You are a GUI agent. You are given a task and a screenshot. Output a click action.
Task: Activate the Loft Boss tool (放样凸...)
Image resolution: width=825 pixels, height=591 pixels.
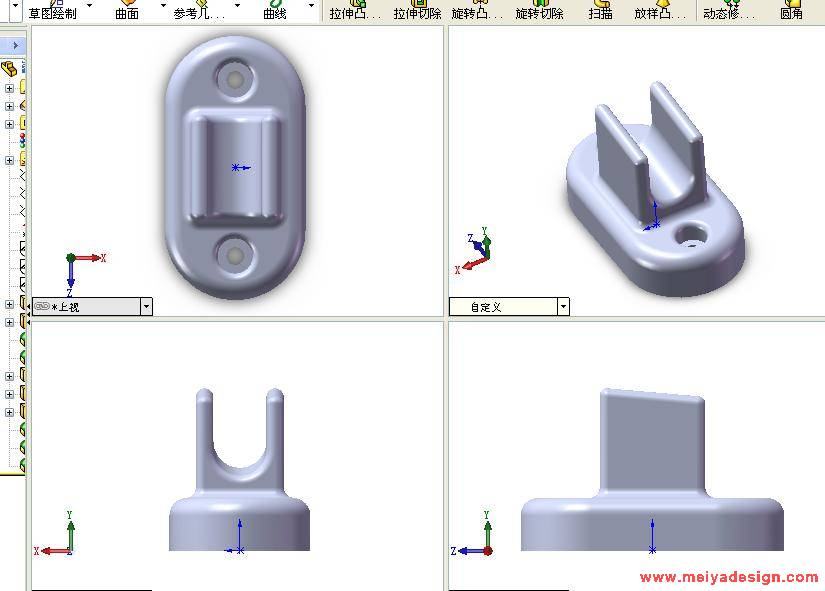661,11
